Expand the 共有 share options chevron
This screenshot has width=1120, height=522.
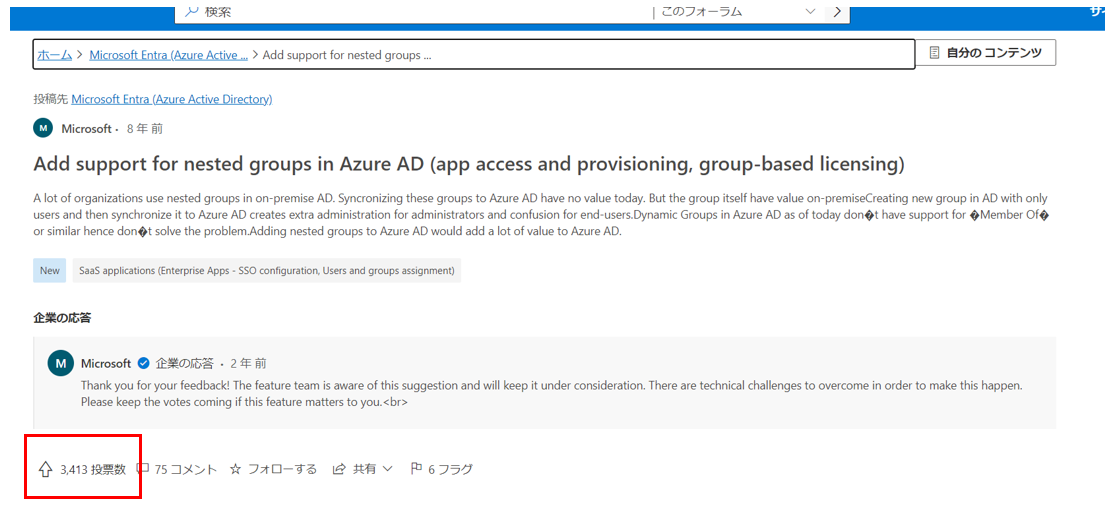[388, 469]
